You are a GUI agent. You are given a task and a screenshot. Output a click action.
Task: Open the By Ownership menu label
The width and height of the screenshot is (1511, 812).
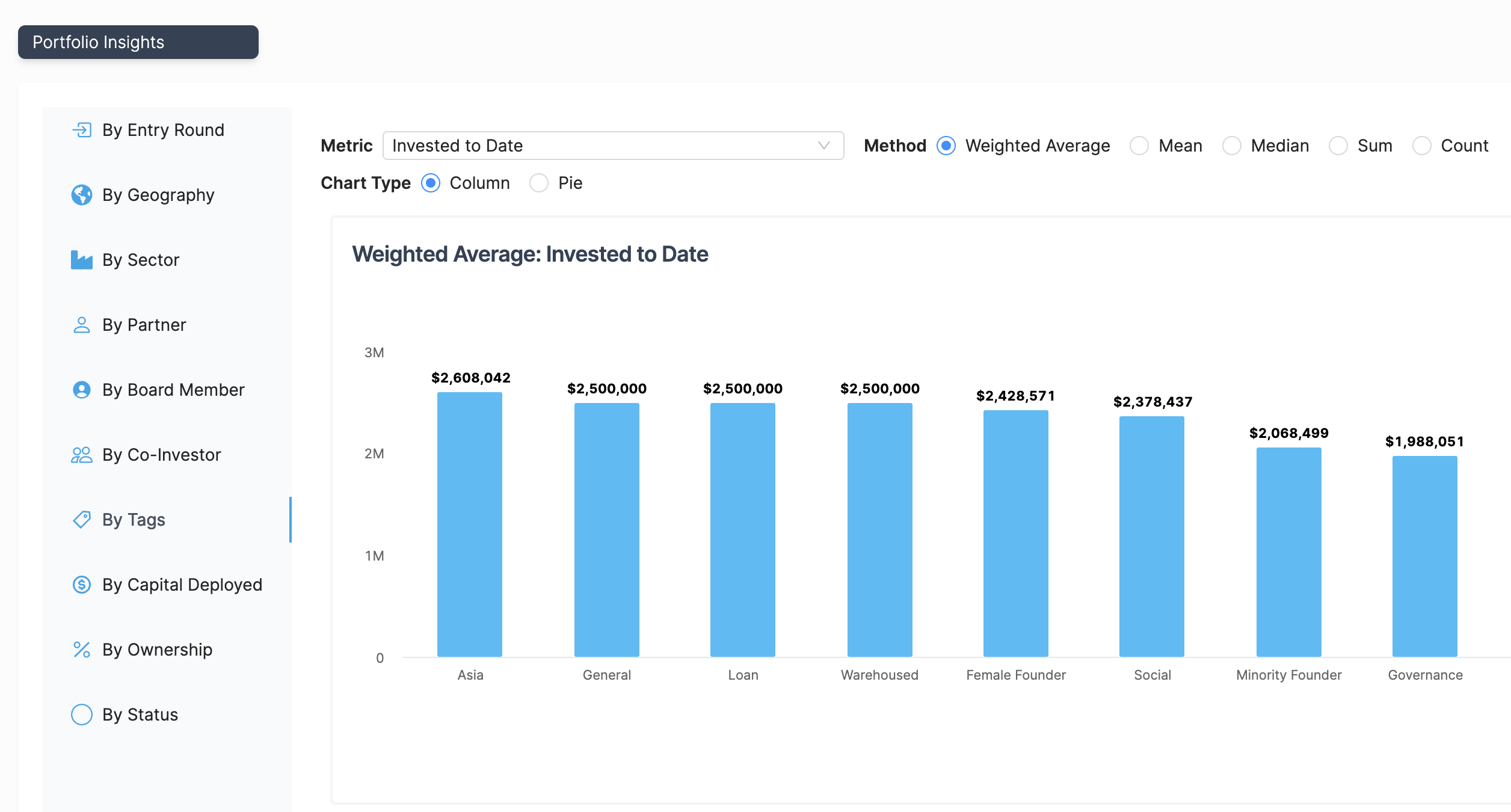(x=157, y=650)
